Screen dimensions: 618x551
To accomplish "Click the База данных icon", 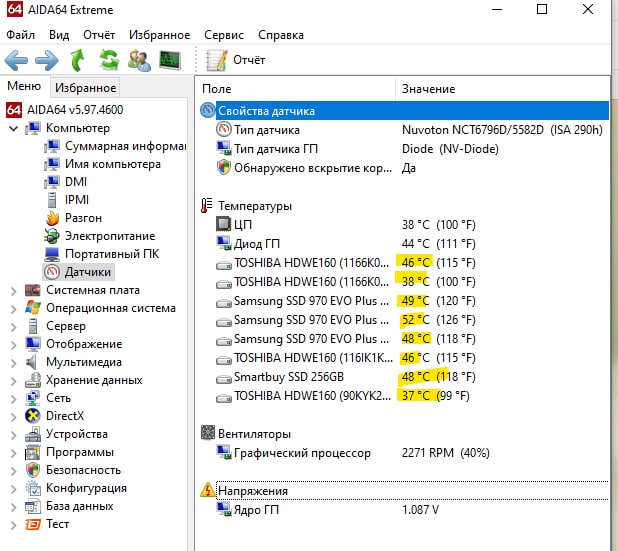I will [33, 506].
